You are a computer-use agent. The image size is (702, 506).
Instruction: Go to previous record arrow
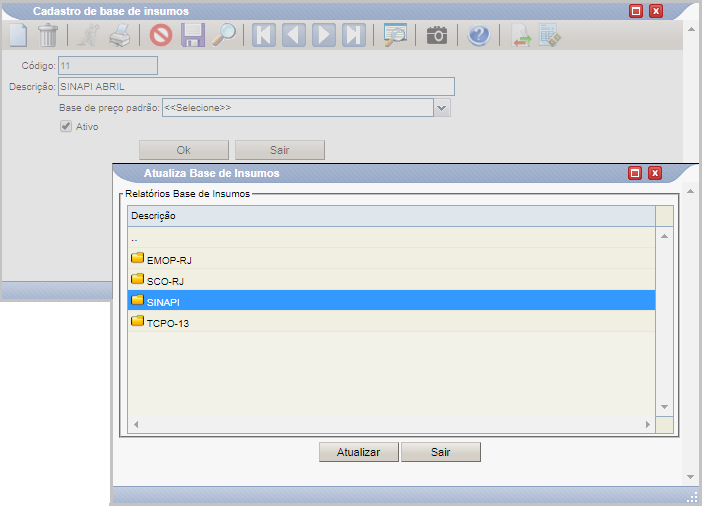coord(294,35)
